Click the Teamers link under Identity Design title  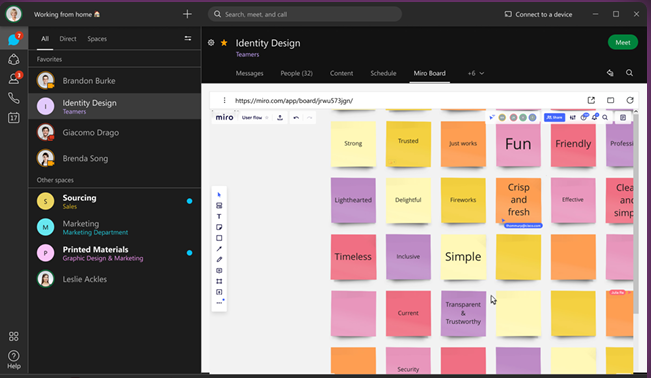tap(247, 54)
